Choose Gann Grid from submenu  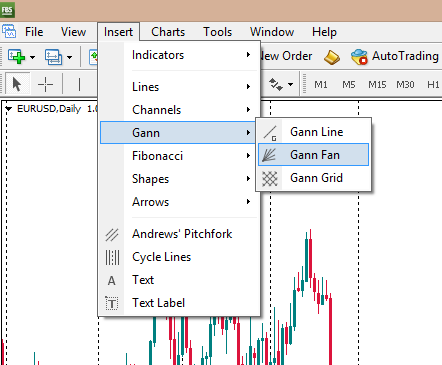[313, 178]
